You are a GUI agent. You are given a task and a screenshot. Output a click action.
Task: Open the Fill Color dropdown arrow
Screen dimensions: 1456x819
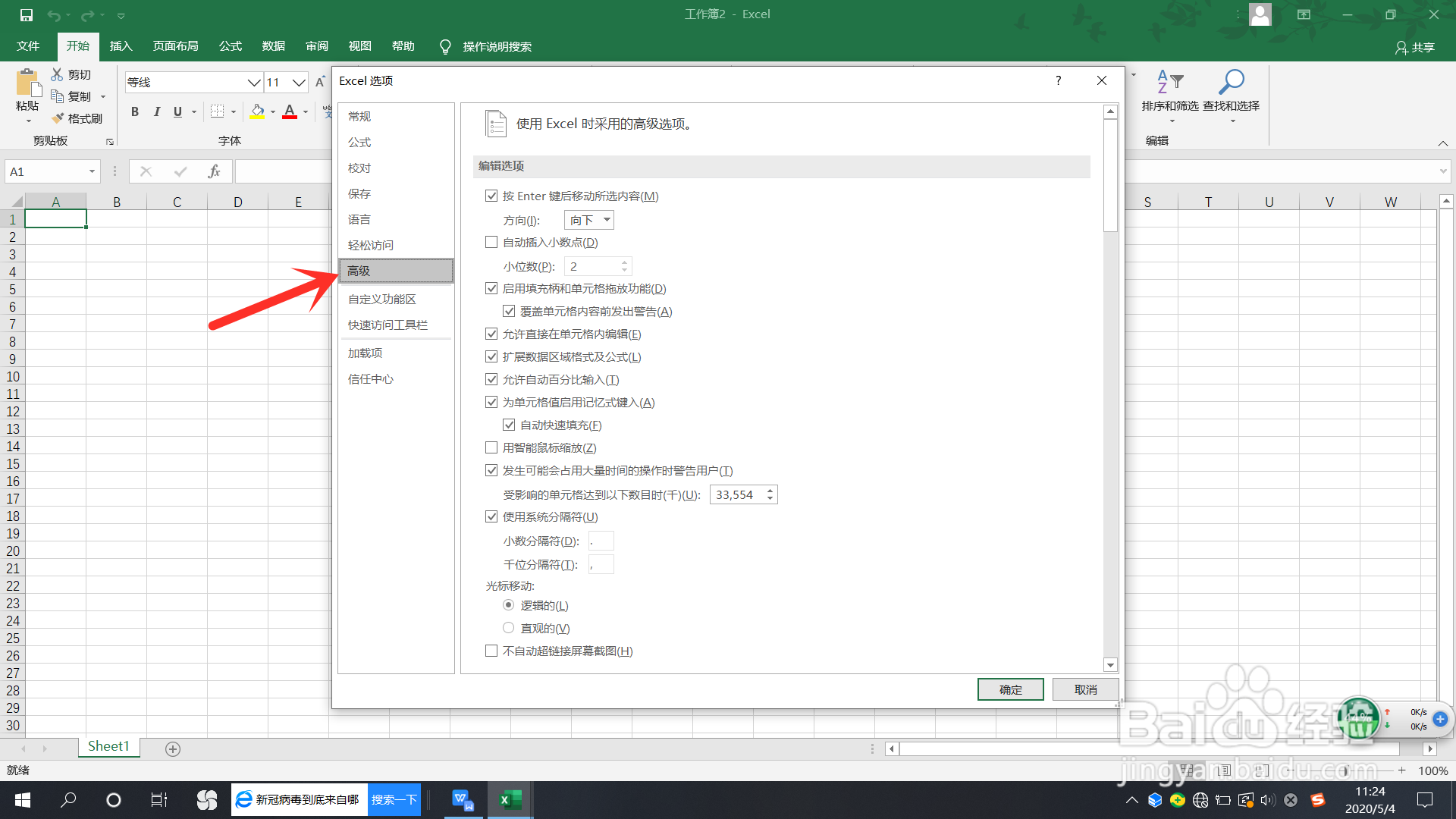[272, 111]
